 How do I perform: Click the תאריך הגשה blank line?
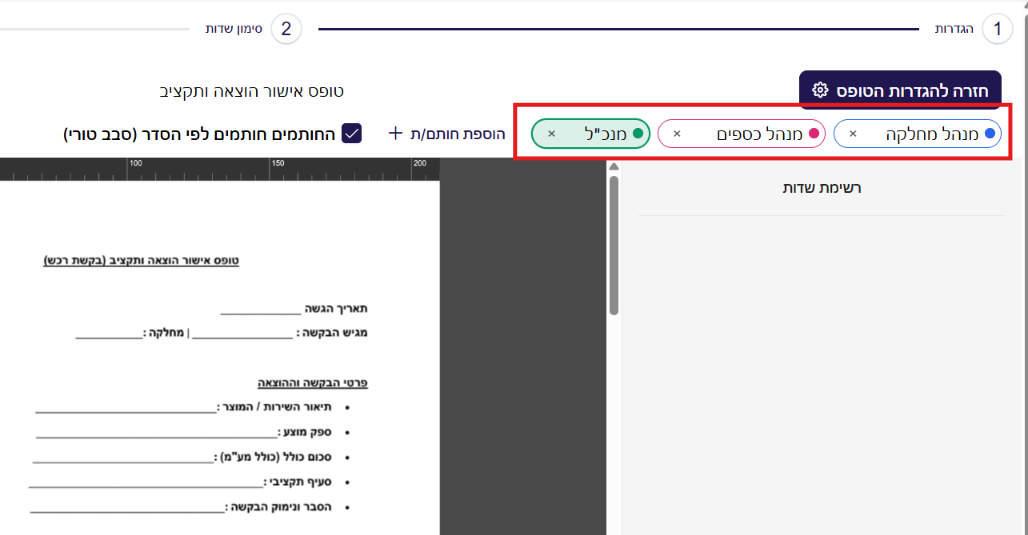tap(260, 313)
